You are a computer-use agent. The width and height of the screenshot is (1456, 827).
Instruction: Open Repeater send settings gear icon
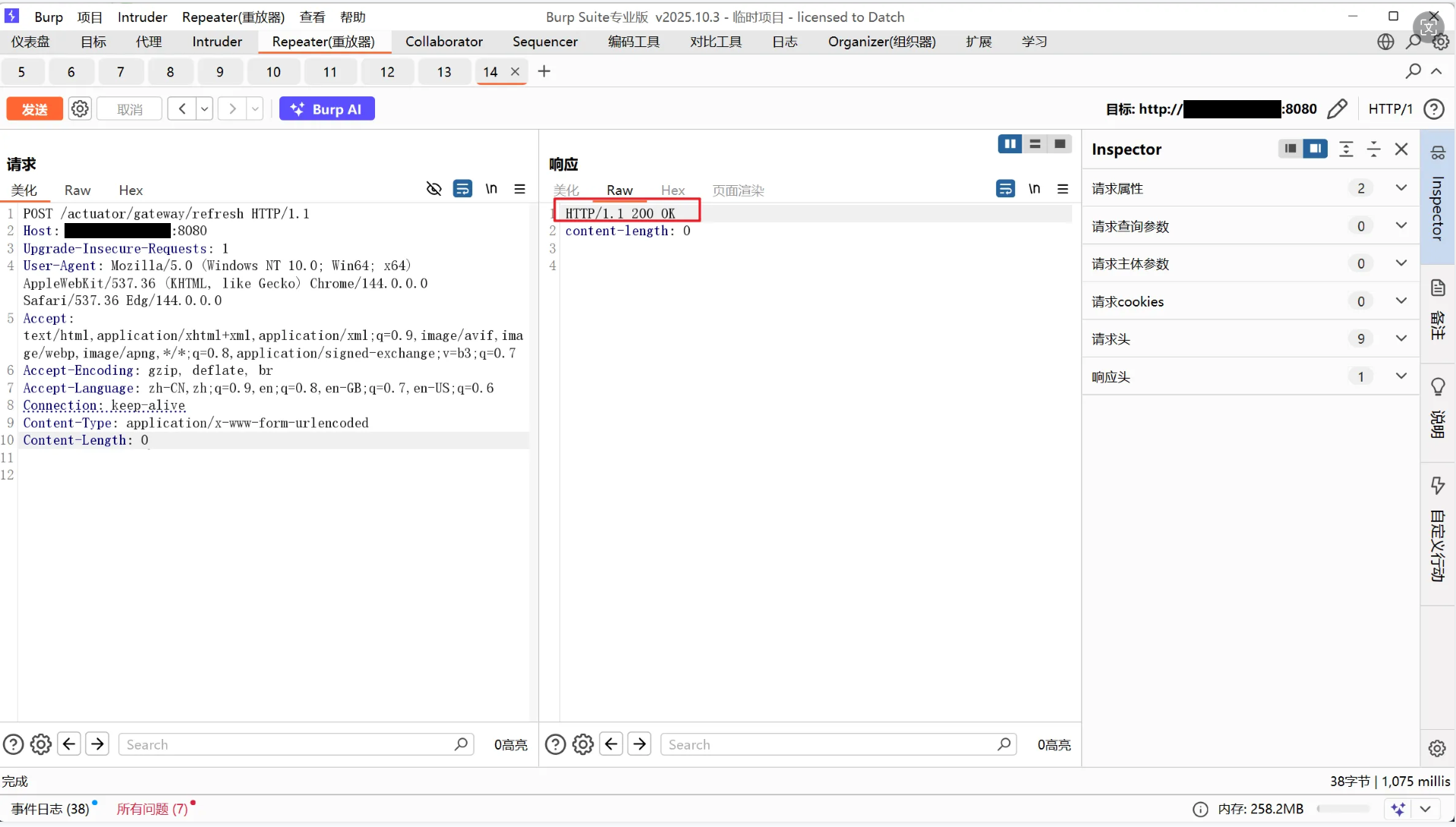(x=80, y=109)
